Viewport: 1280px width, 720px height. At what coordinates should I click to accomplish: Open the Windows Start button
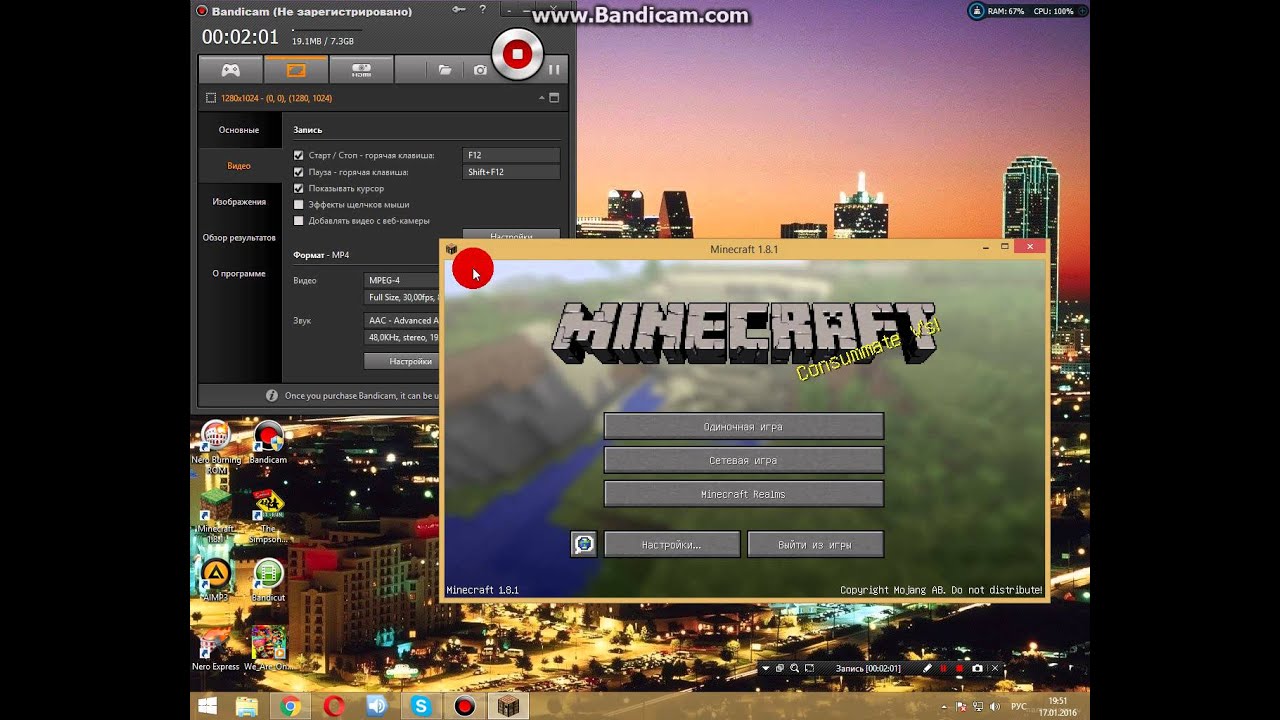[208, 706]
